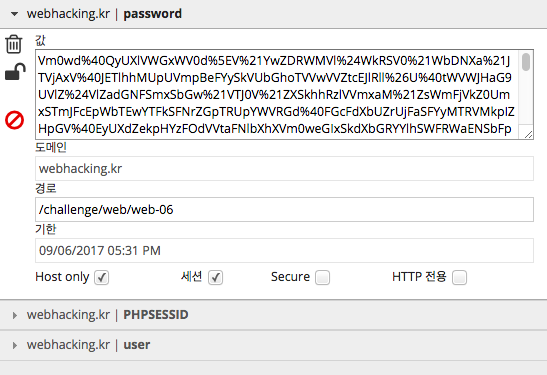Select the PHPSESSID cookie header row
Screen dimensions: 547x375
(x=274, y=315)
